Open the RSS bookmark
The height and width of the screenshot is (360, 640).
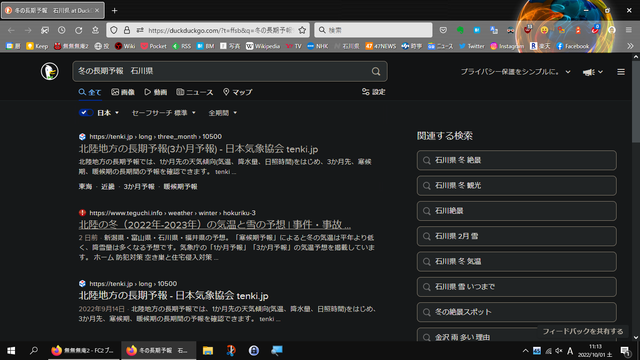point(182,46)
